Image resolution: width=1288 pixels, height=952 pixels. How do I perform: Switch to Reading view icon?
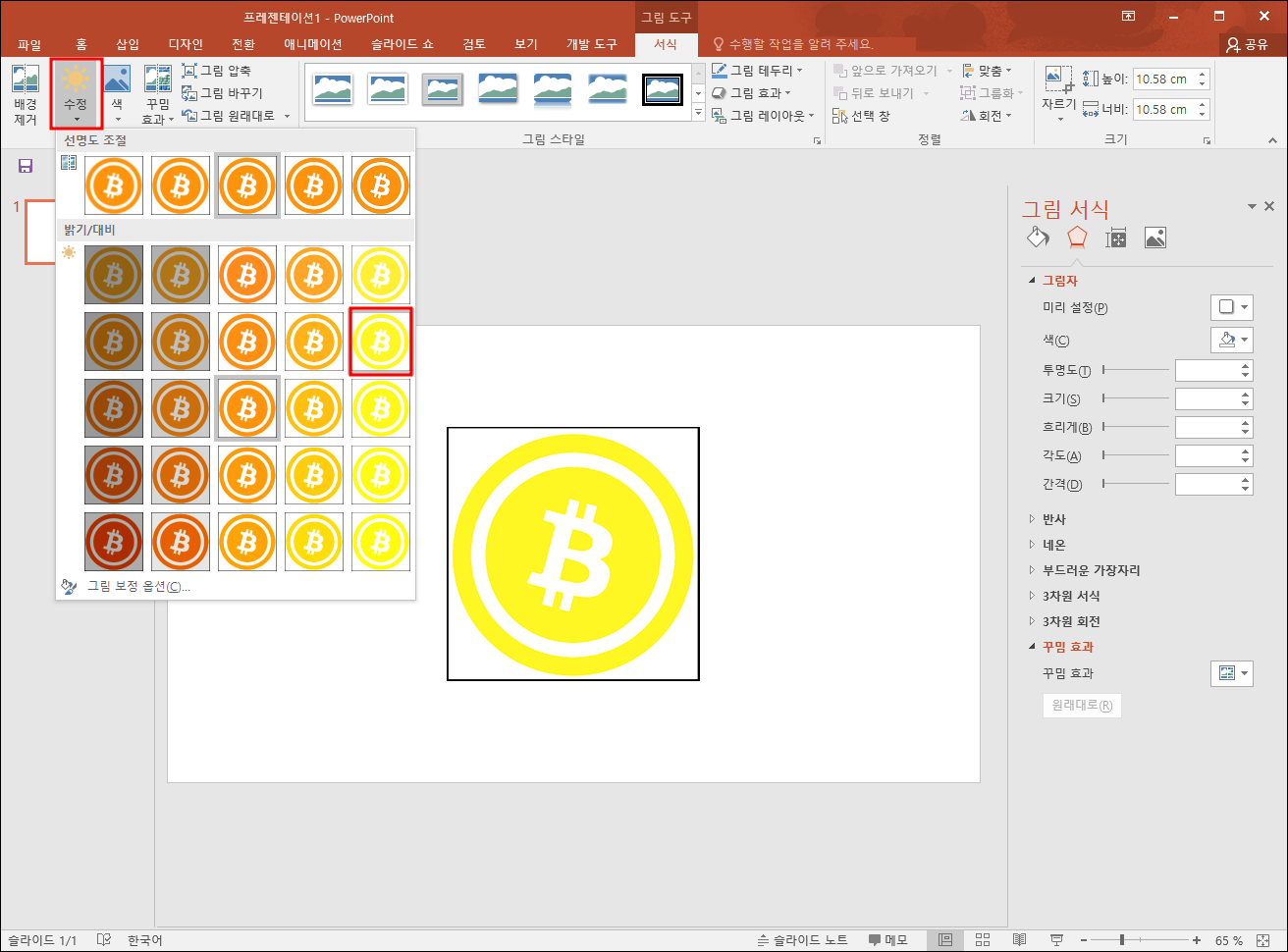pos(1020,940)
